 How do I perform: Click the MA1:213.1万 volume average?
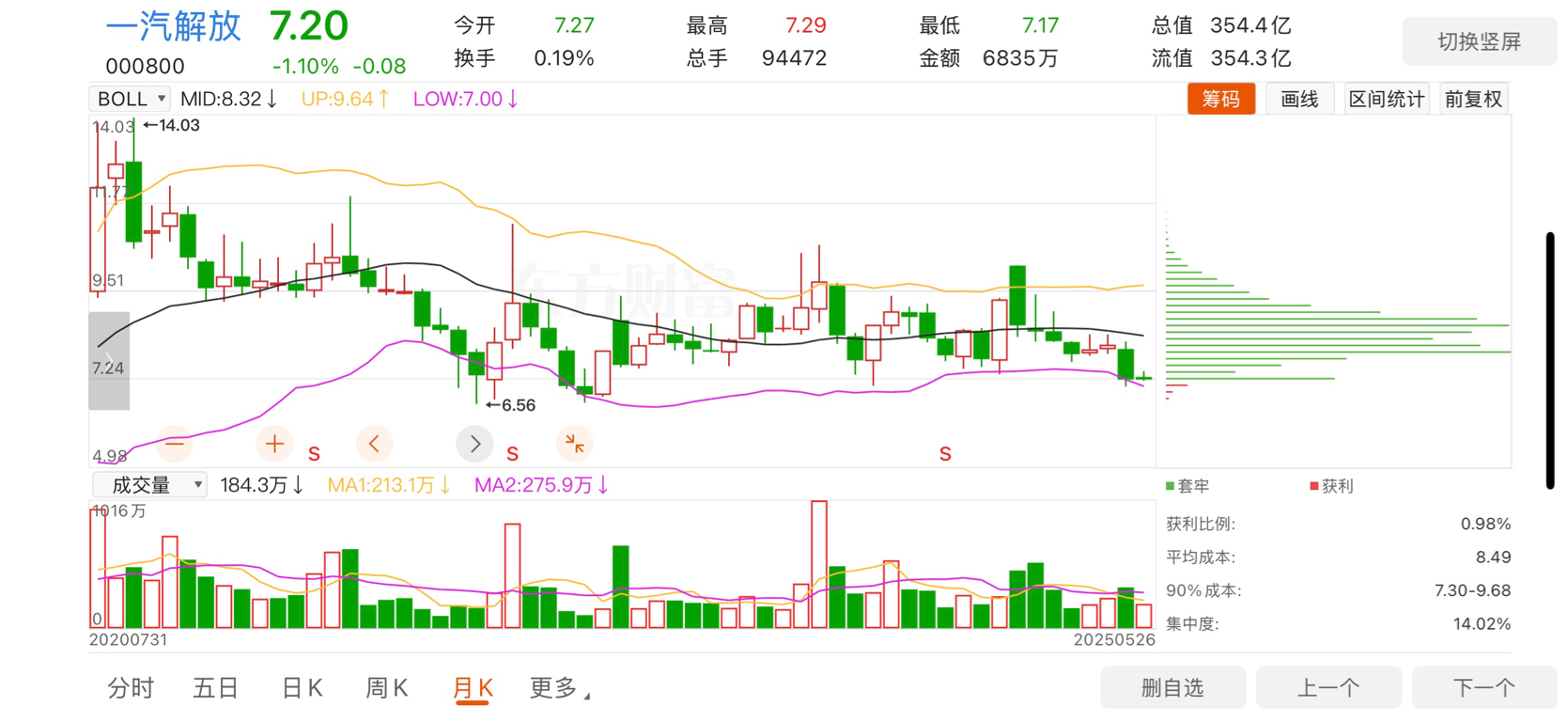point(389,485)
